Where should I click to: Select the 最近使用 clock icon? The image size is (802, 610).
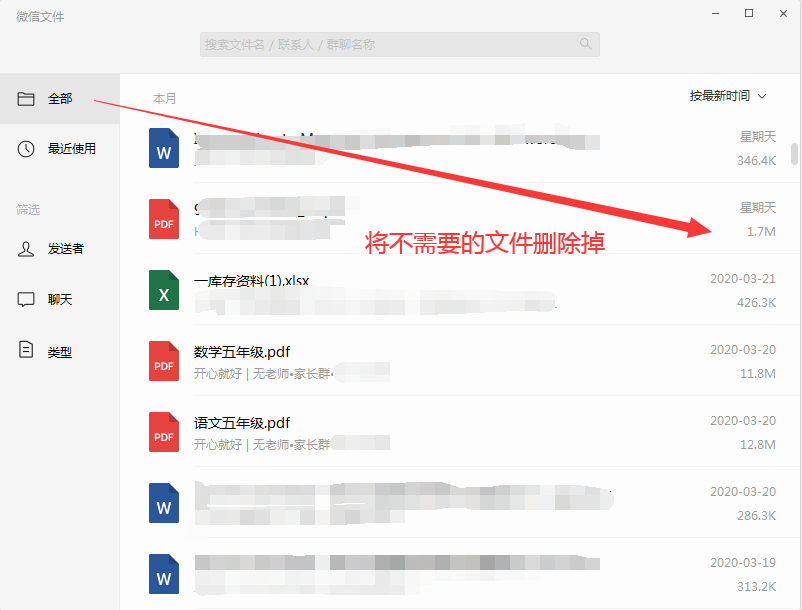coord(26,149)
